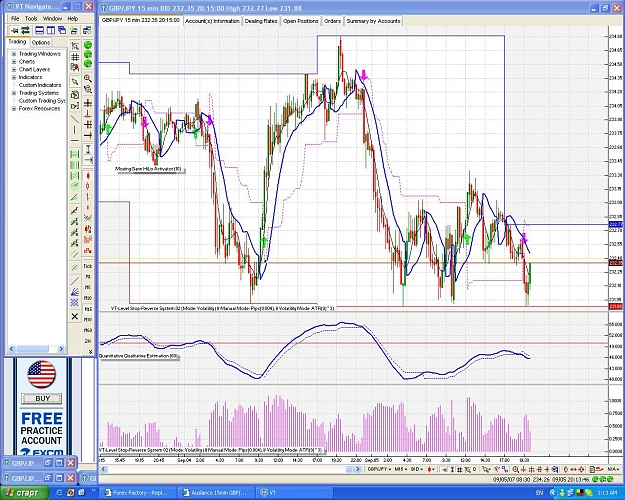Select the pointer arrow tool

click(x=75, y=82)
